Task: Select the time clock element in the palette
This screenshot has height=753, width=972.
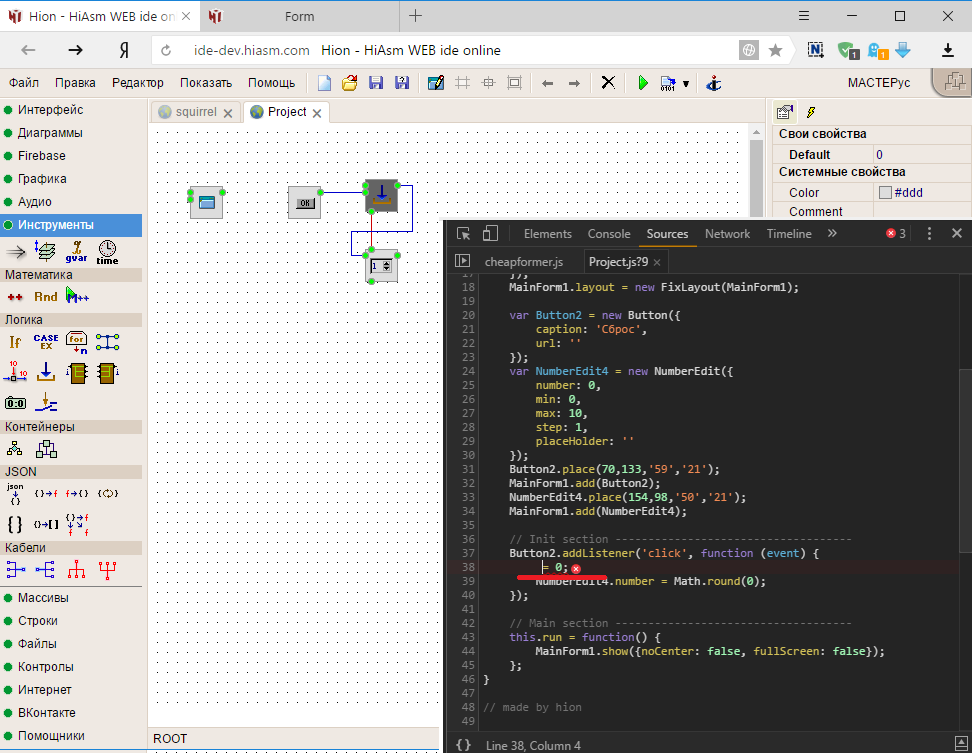Action: click(107, 252)
